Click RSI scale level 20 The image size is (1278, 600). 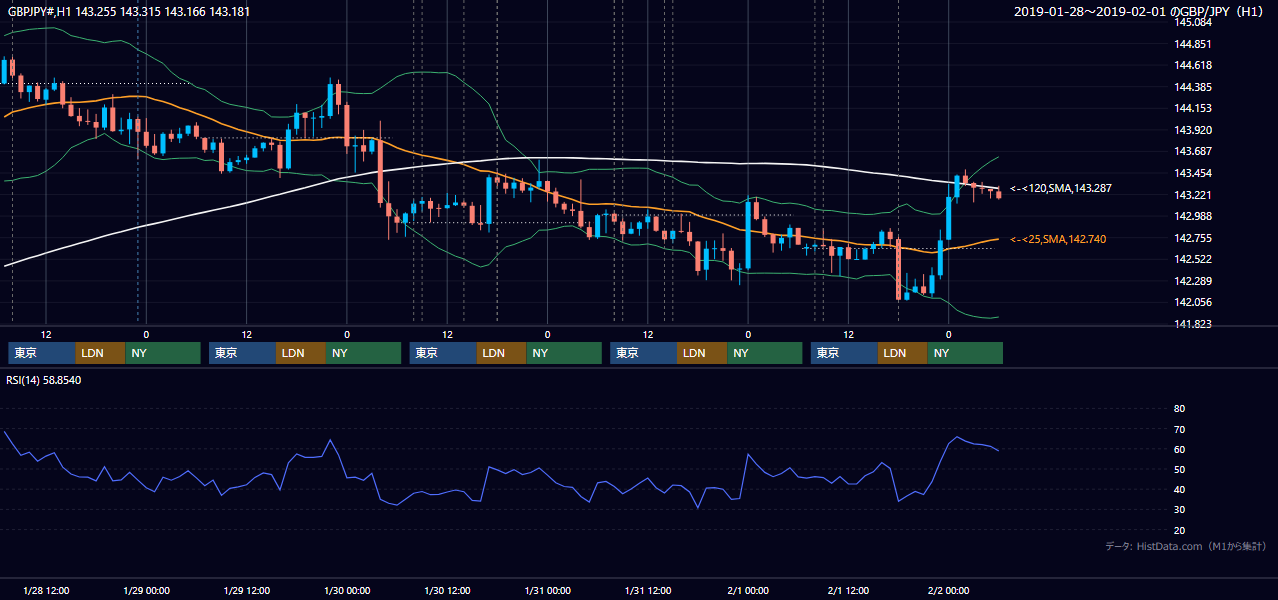click(1179, 530)
